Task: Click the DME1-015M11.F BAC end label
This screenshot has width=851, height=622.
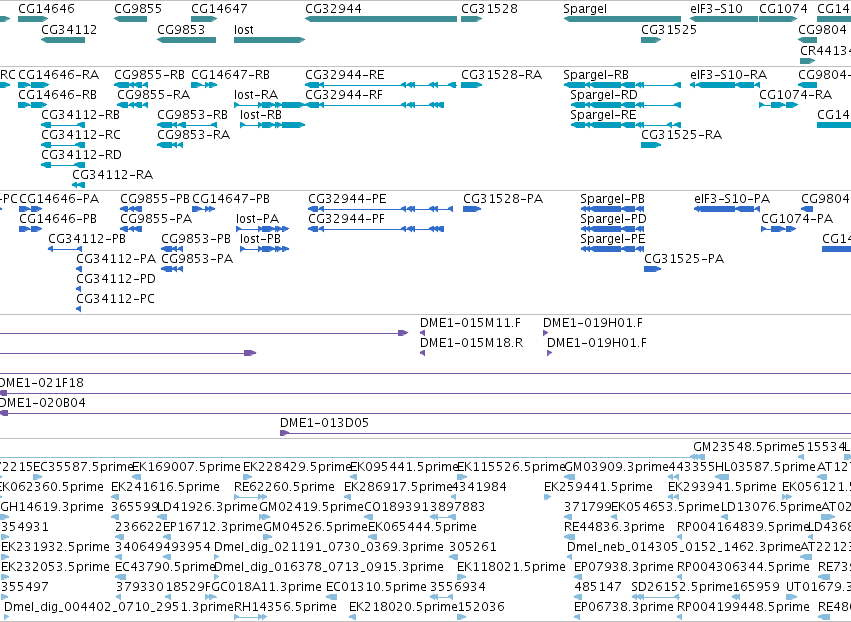Action: pos(471,323)
